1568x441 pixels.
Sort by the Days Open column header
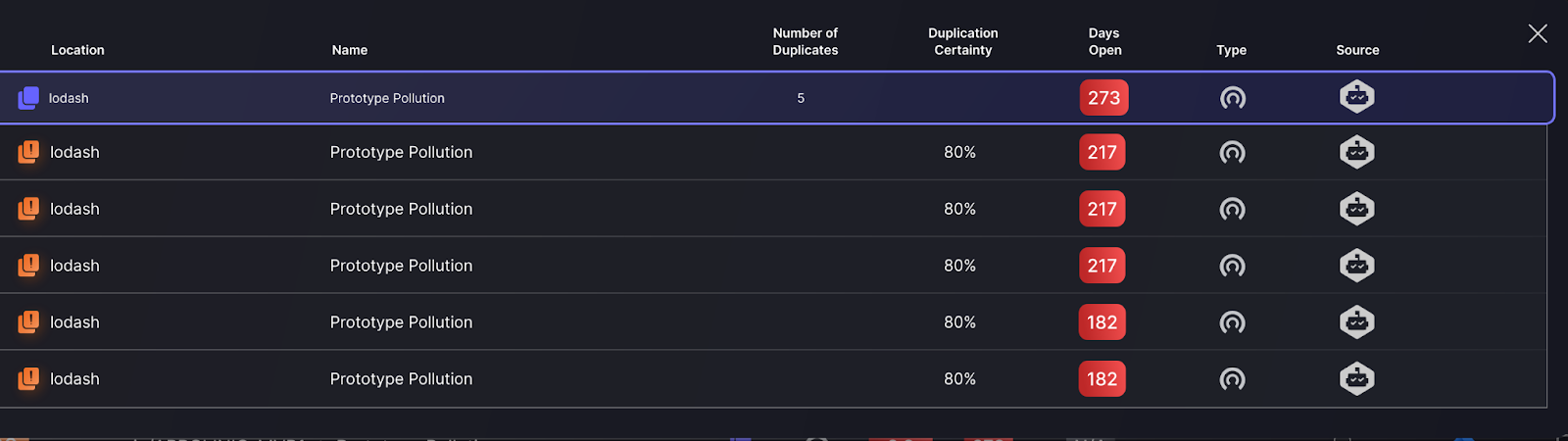tap(1104, 42)
